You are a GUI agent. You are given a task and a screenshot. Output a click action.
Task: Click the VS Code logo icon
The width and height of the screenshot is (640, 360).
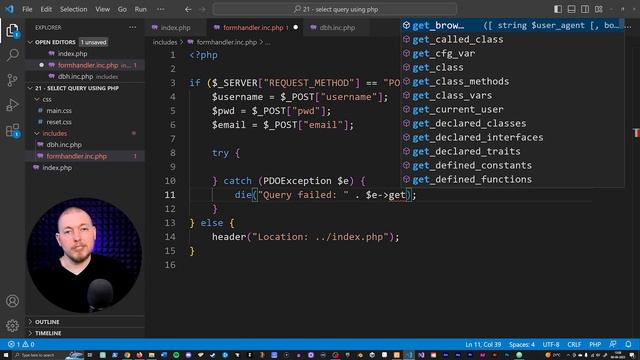point(9,9)
